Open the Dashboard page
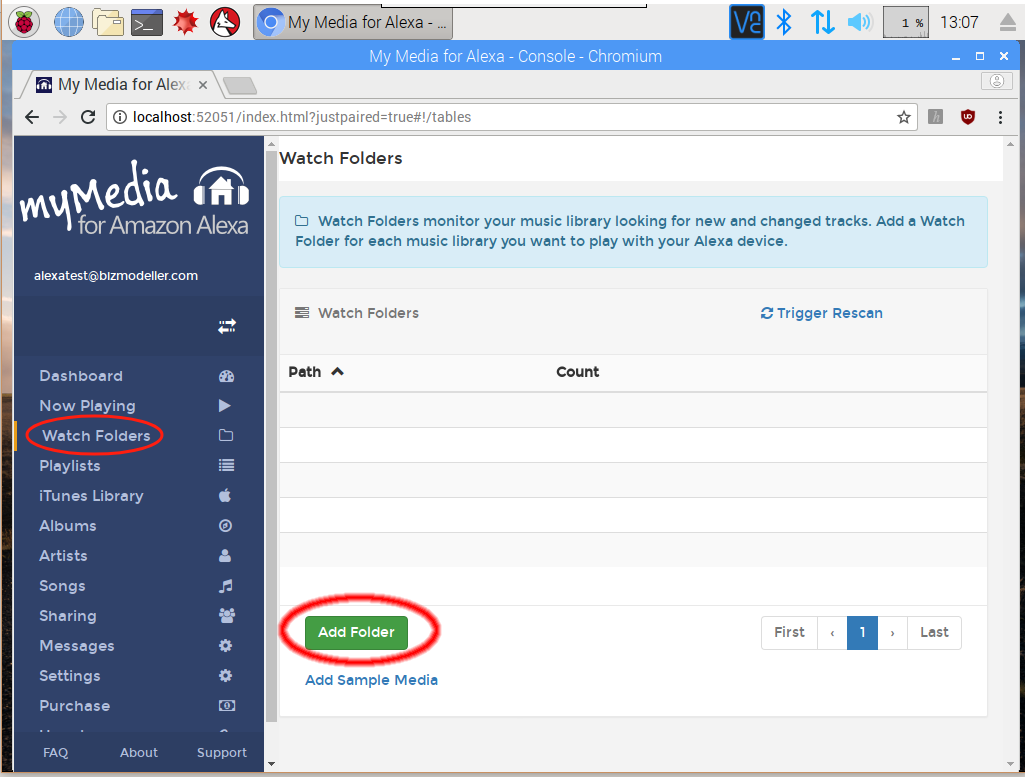Screen dimensions: 1025x777 [81, 376]
